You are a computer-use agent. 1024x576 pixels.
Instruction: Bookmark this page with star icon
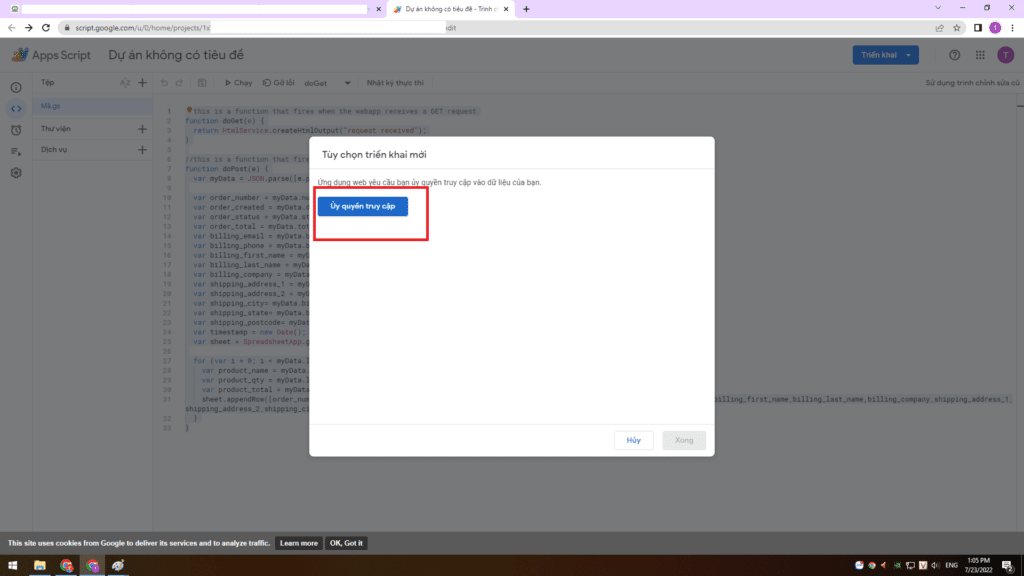[957, 28]
